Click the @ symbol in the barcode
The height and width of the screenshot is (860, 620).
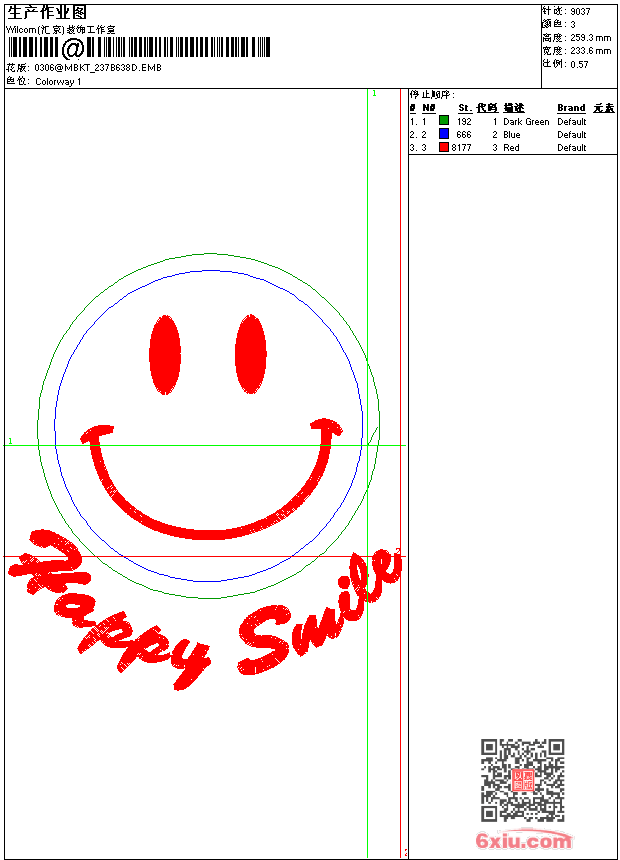coord(72,48)
